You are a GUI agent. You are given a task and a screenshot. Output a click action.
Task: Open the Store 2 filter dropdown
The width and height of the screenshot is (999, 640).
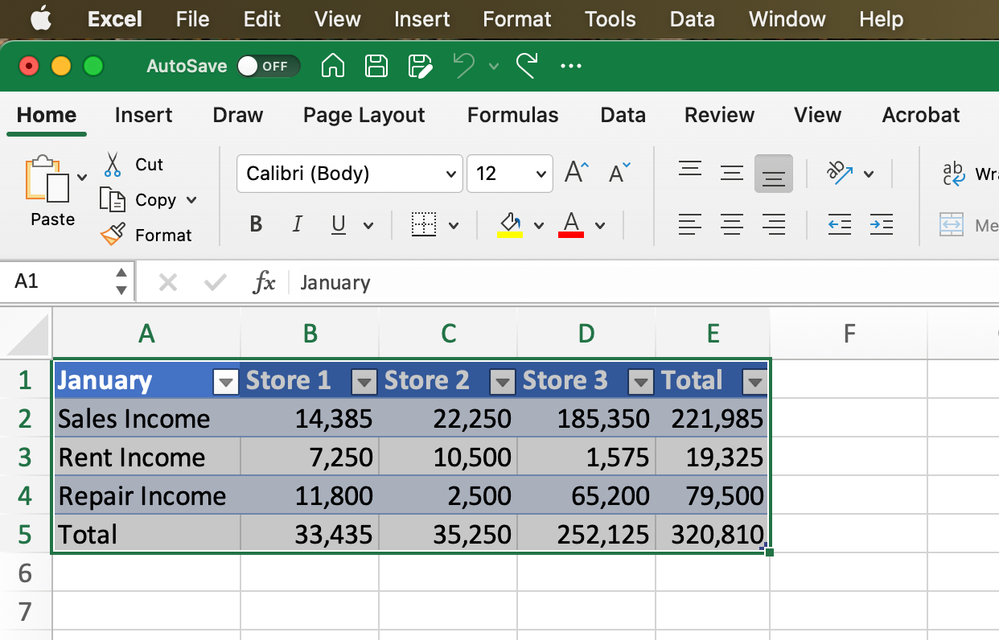[502, 382]
